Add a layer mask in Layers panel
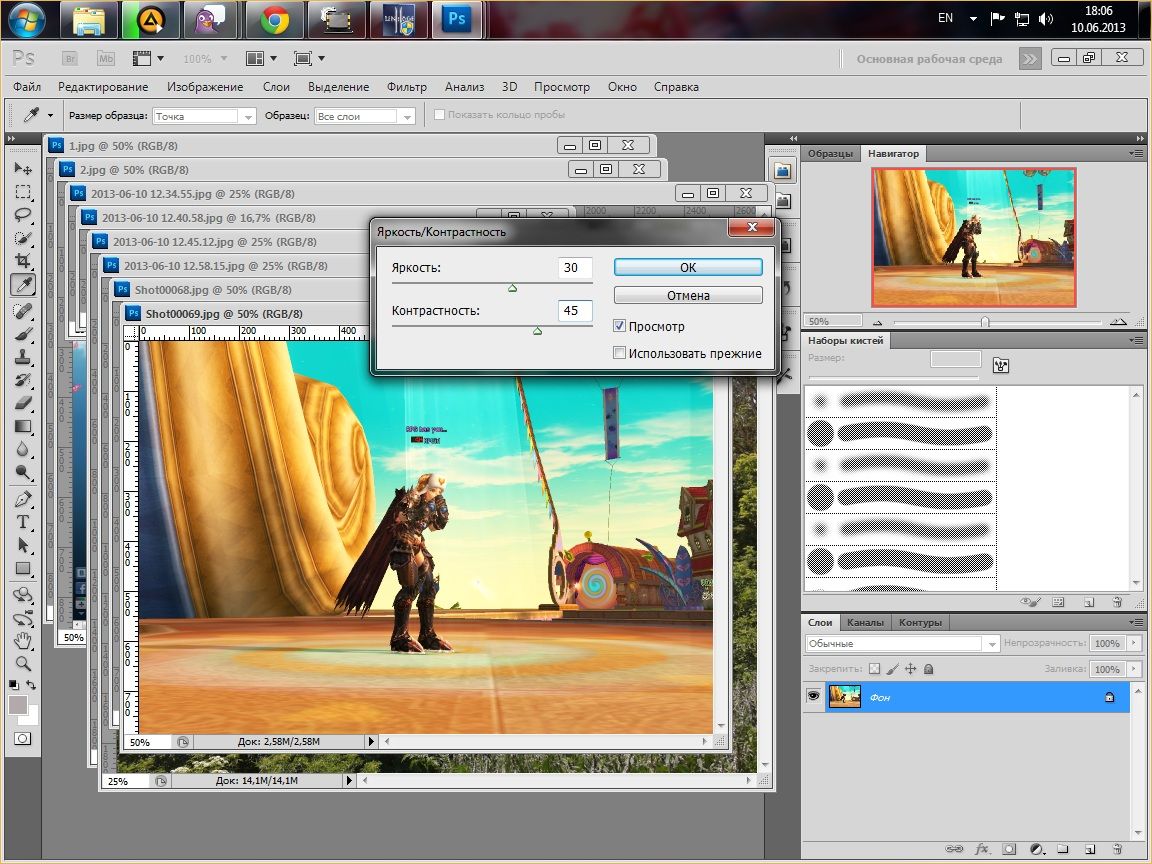 coord(1009,849)
